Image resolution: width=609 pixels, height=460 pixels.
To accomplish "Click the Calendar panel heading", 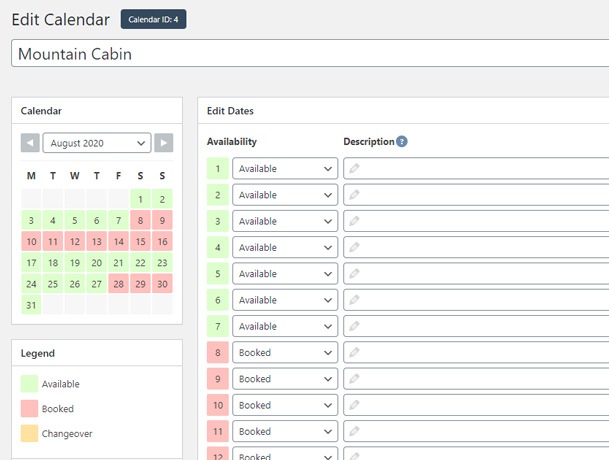I will [x=41, y=111].
